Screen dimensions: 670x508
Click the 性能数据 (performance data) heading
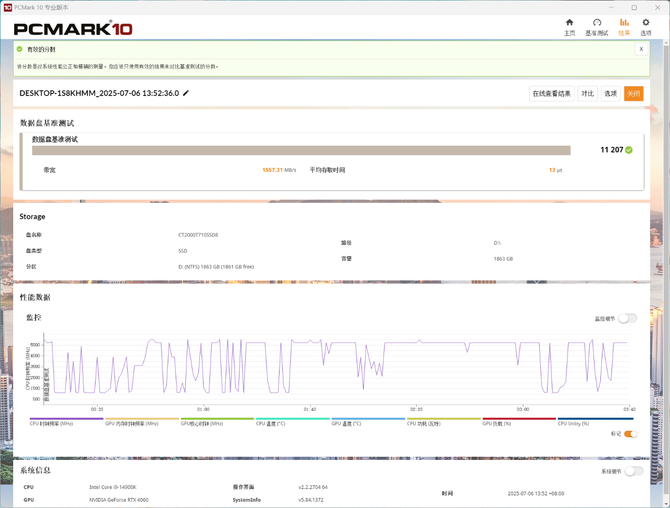coord(35,297)
